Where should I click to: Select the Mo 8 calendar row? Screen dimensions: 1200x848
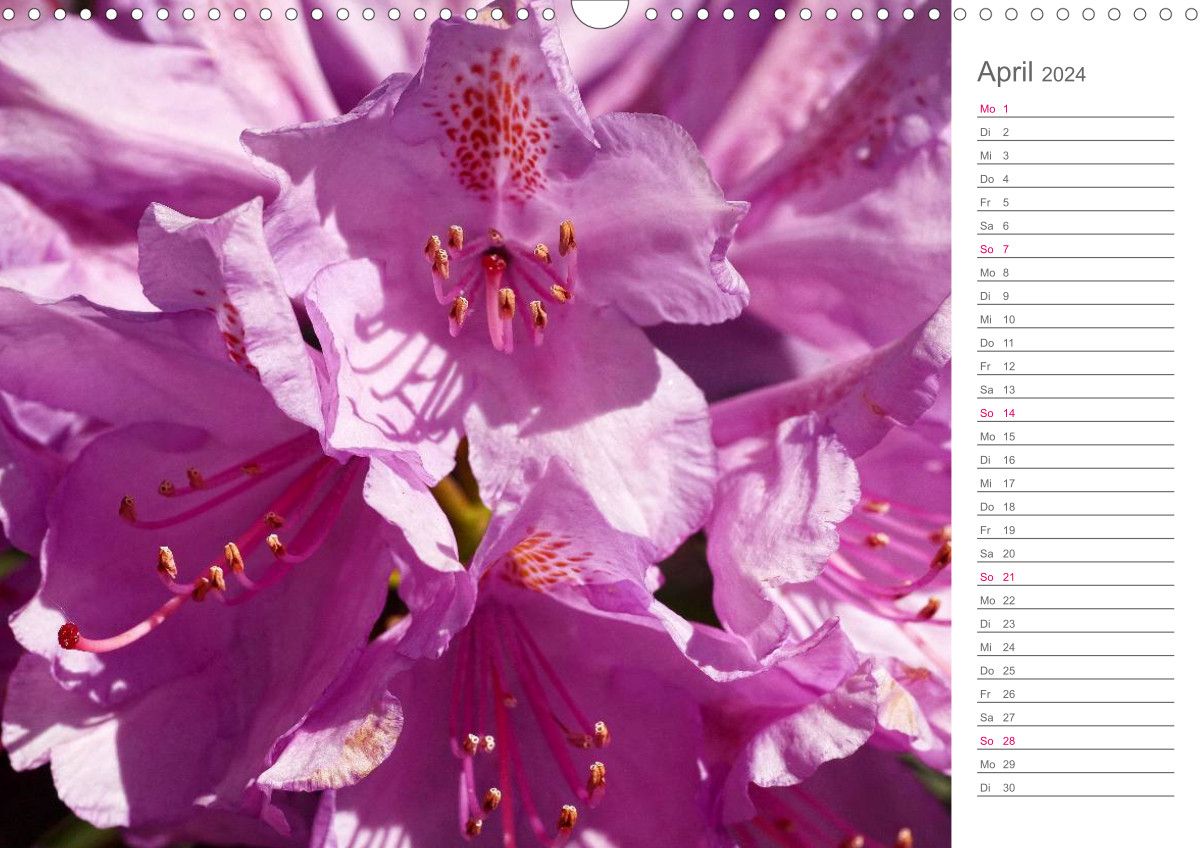(1075, 272)
